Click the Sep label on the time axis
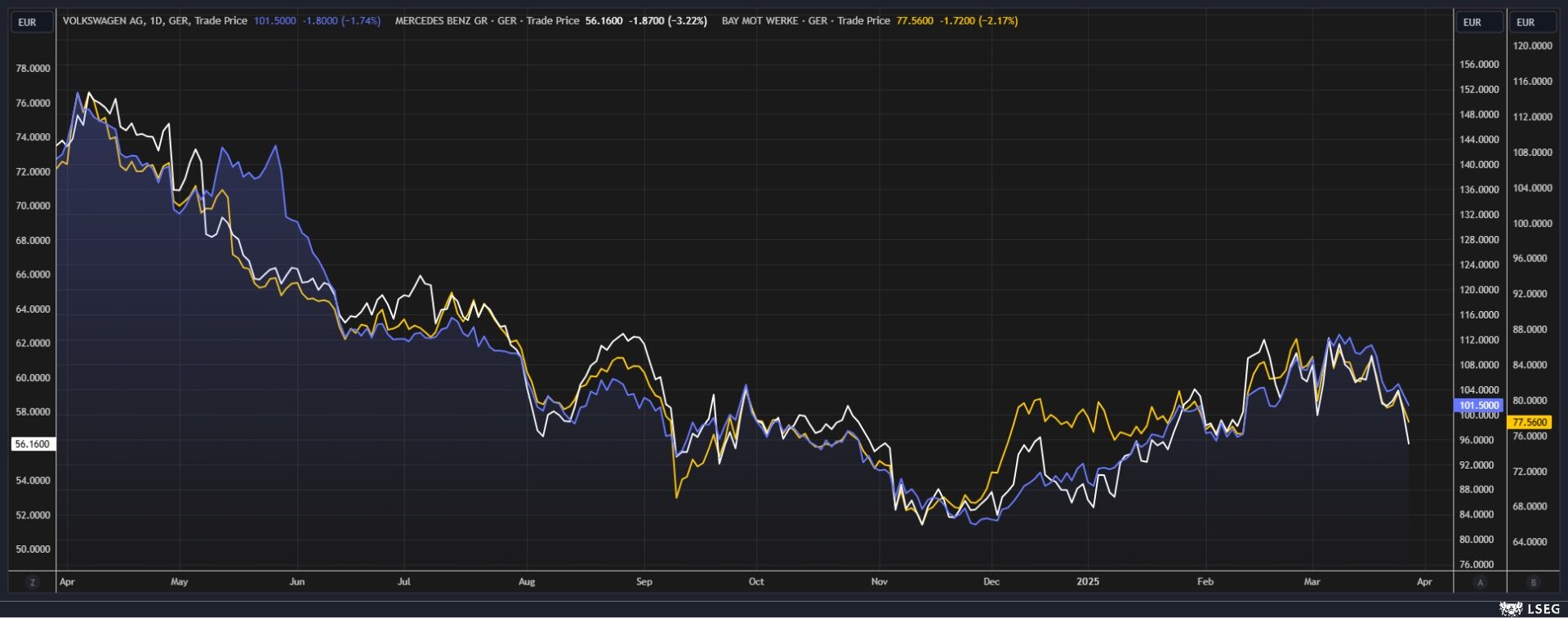This screenshot has width=1568, height=618. point(644,582)
